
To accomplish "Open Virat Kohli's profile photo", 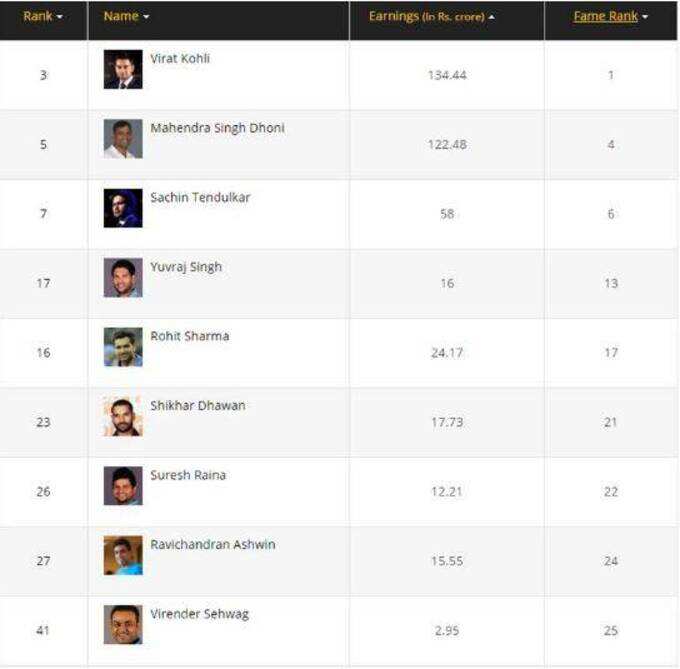I will point(123,69).
